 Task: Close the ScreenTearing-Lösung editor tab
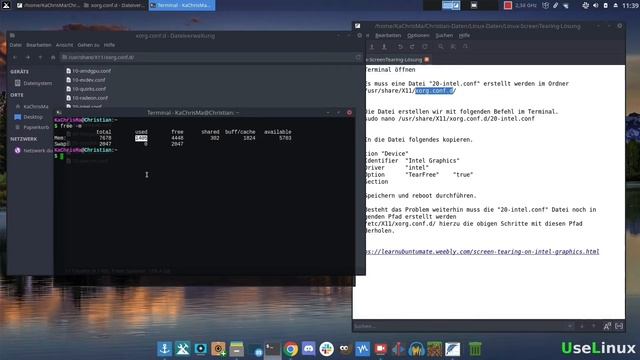[x=427, y=60]
